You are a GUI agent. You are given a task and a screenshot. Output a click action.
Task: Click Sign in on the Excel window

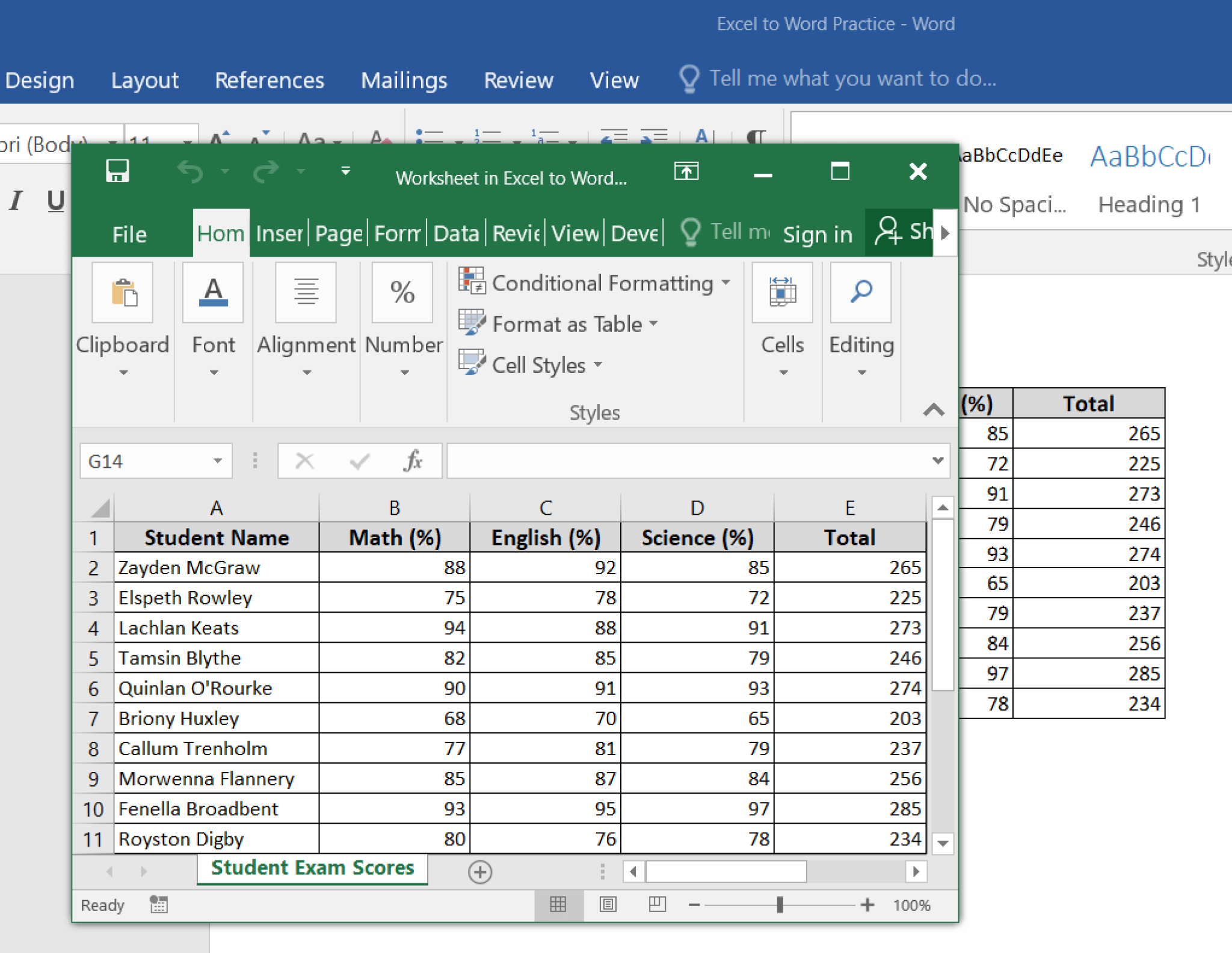pos(817,234)
